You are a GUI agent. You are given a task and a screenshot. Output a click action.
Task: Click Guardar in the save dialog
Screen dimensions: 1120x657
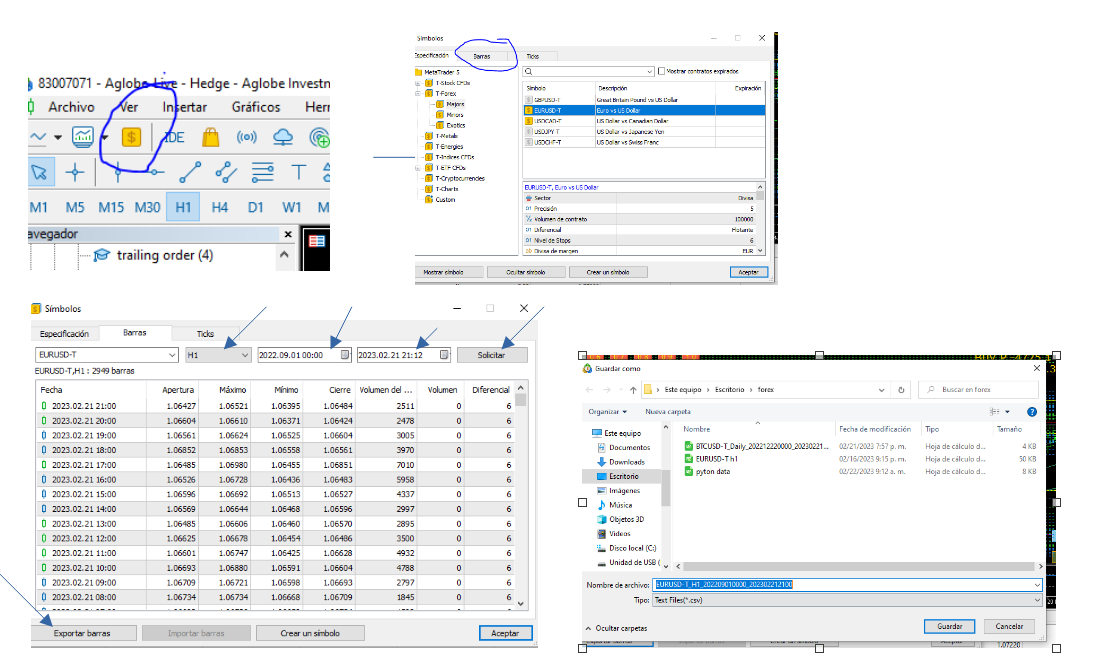click(949, 626)
